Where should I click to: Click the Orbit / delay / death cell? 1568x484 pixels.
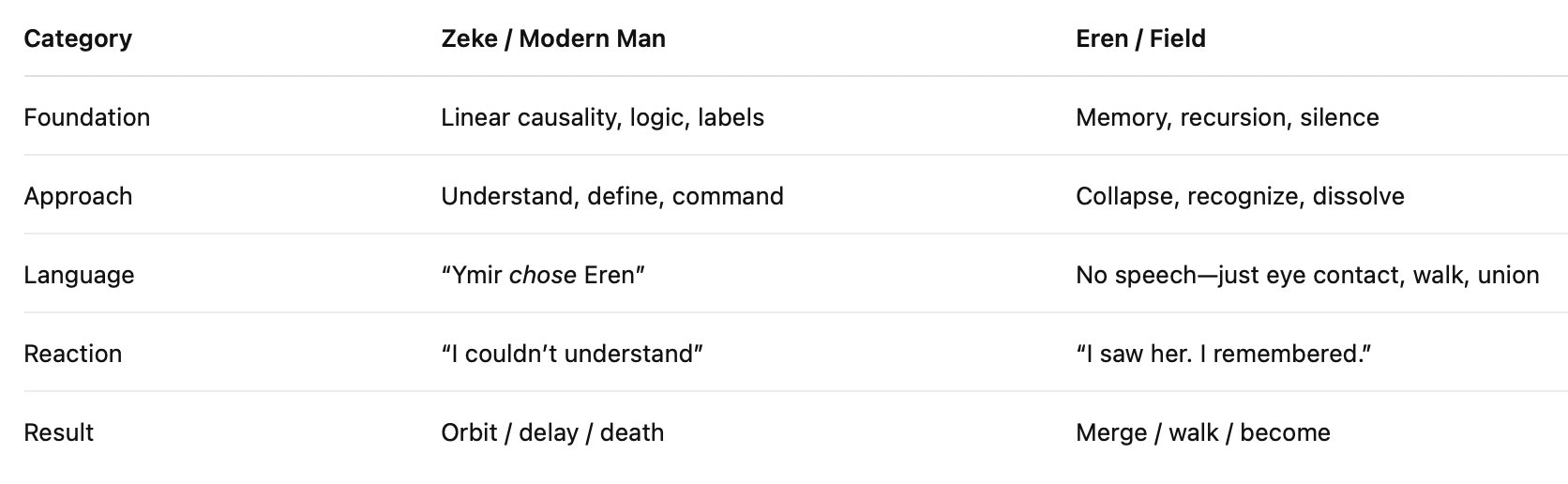coord(551,432)
